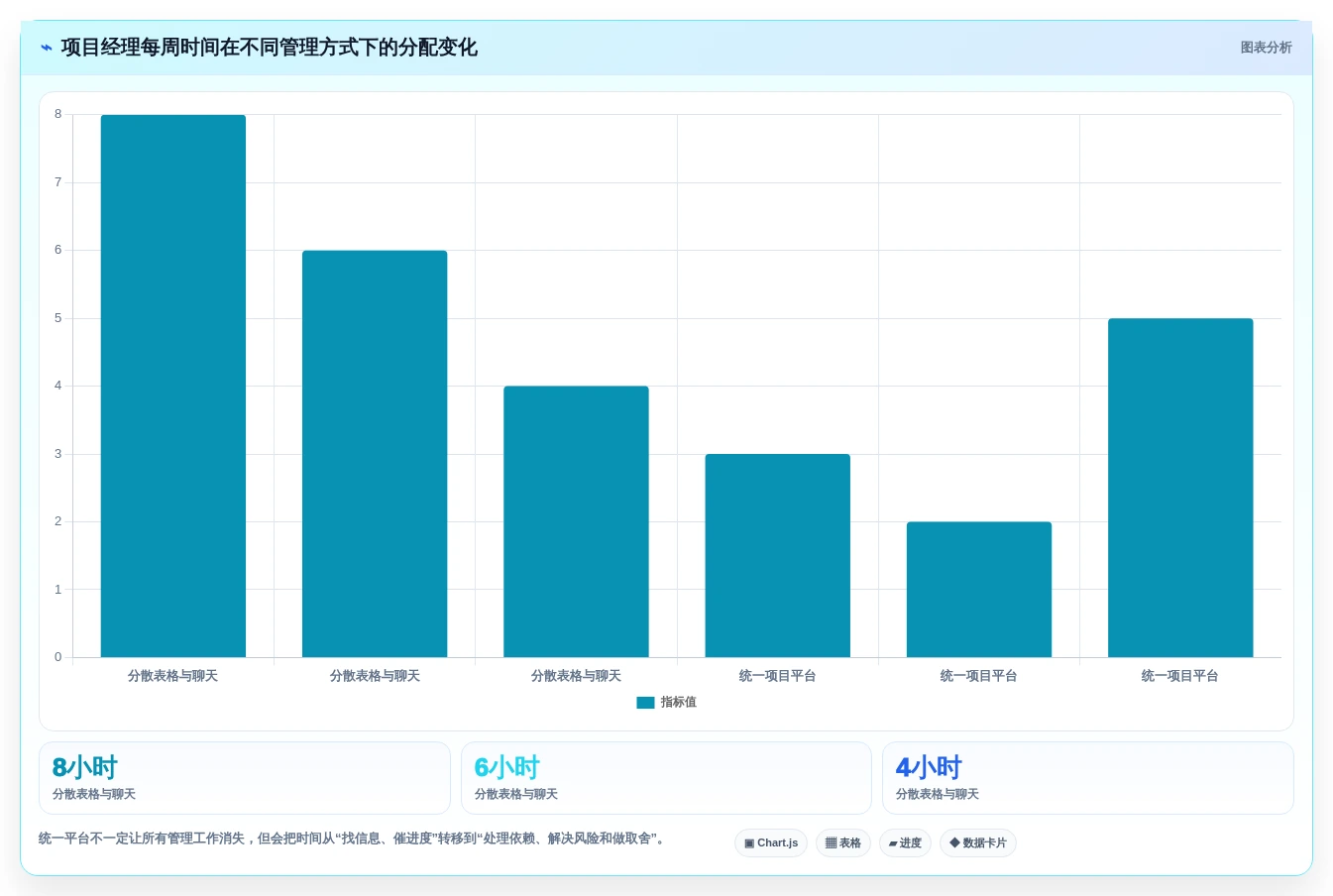Image resolution: width=1333 pixels, height=896 pixels.
Task: Click the y-axis label 0
Action: pyautogui.click(x=58, y=657)
